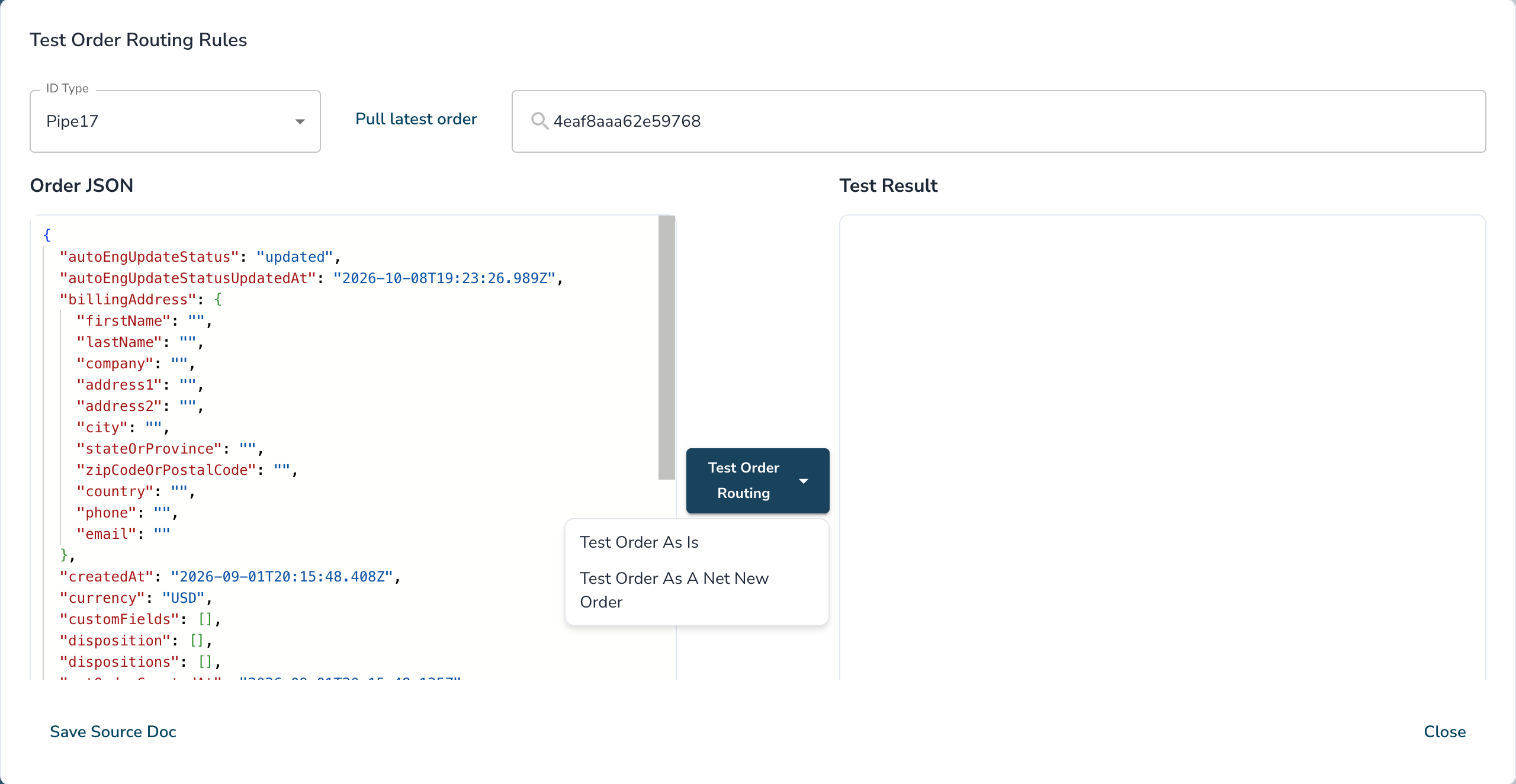
Task: Click Save Source Doc
Action: point(113,732)
